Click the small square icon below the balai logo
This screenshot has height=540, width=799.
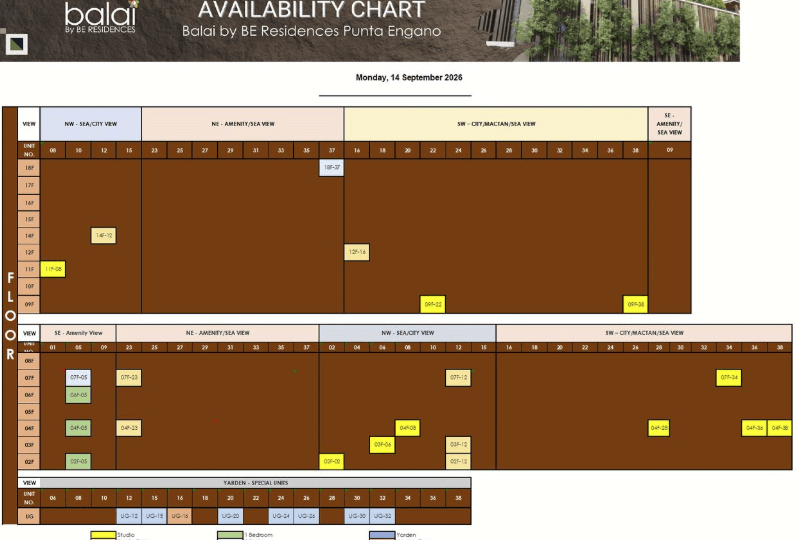(x=16, y=44)
